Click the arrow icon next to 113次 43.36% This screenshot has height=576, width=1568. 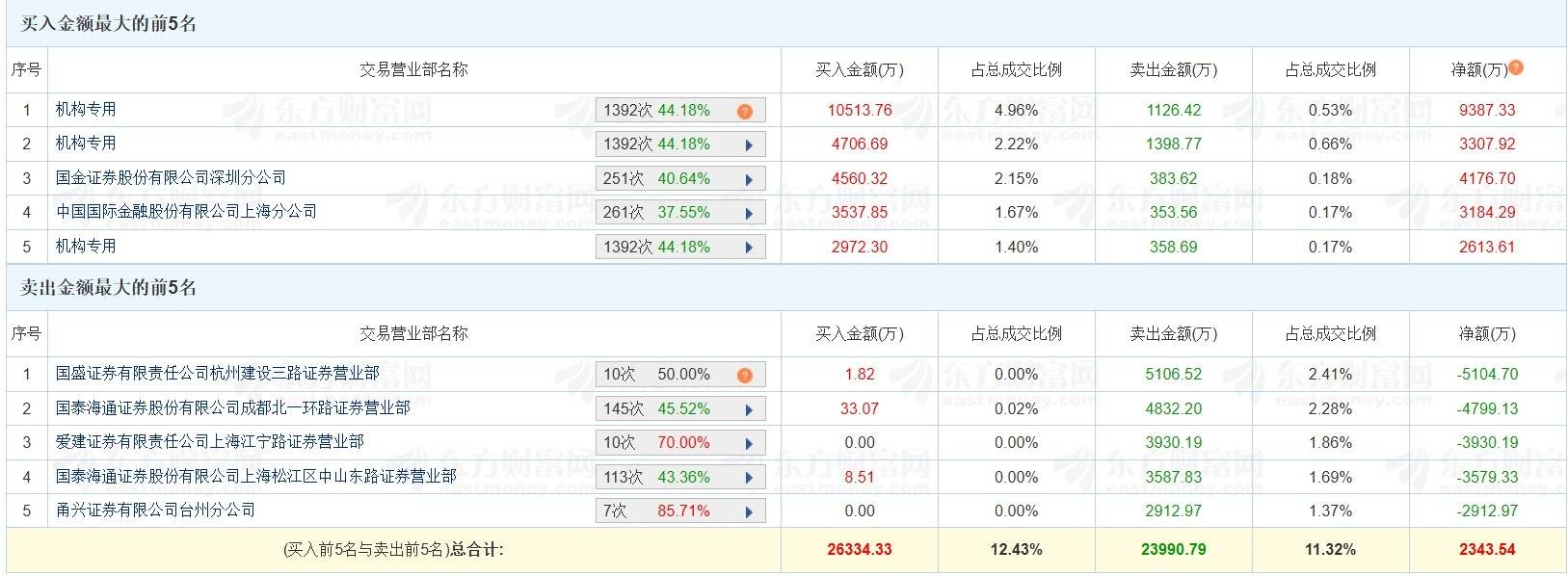pyautogui.click(x=749, y=478)
